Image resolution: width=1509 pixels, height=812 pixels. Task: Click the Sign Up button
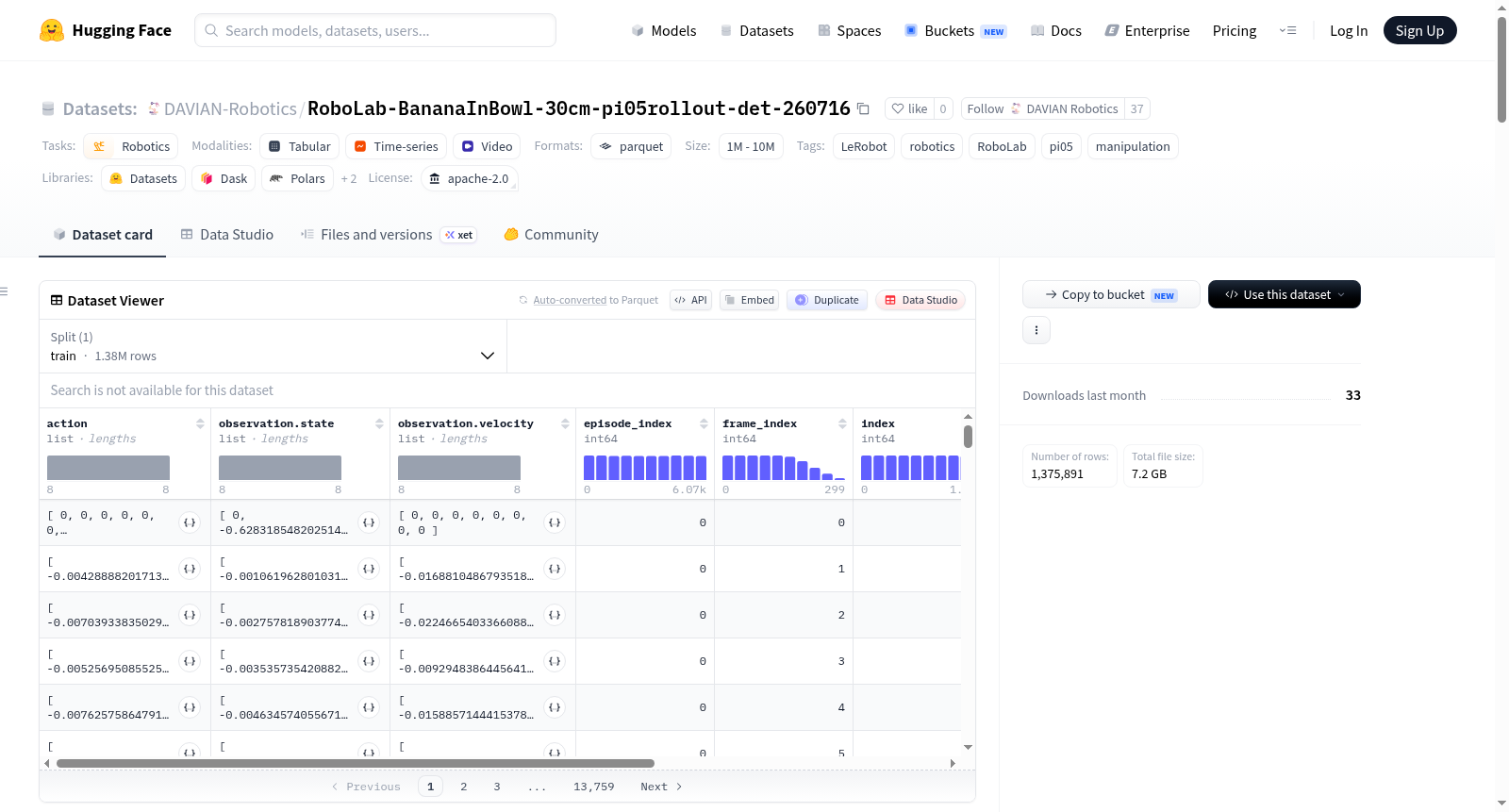(x=1419, y=30)
